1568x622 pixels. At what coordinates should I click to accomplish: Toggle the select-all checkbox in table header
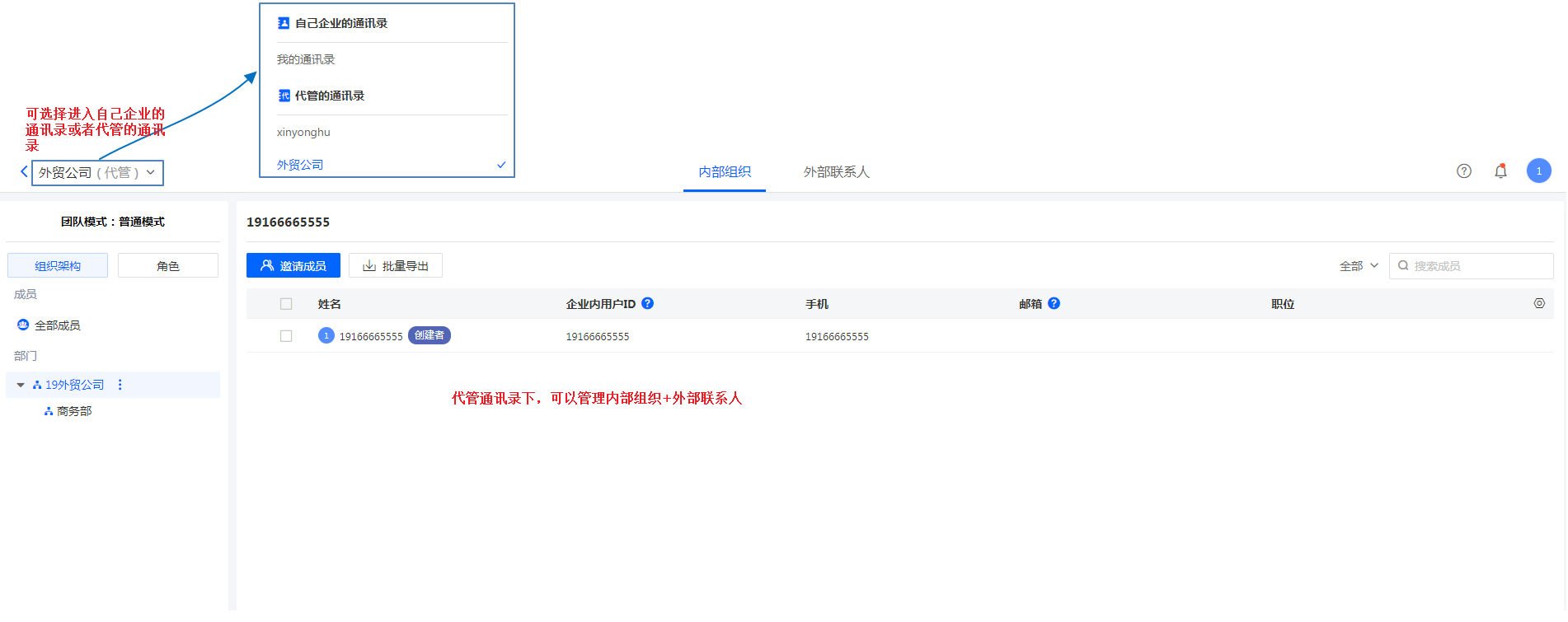click(x=286, y=304)
